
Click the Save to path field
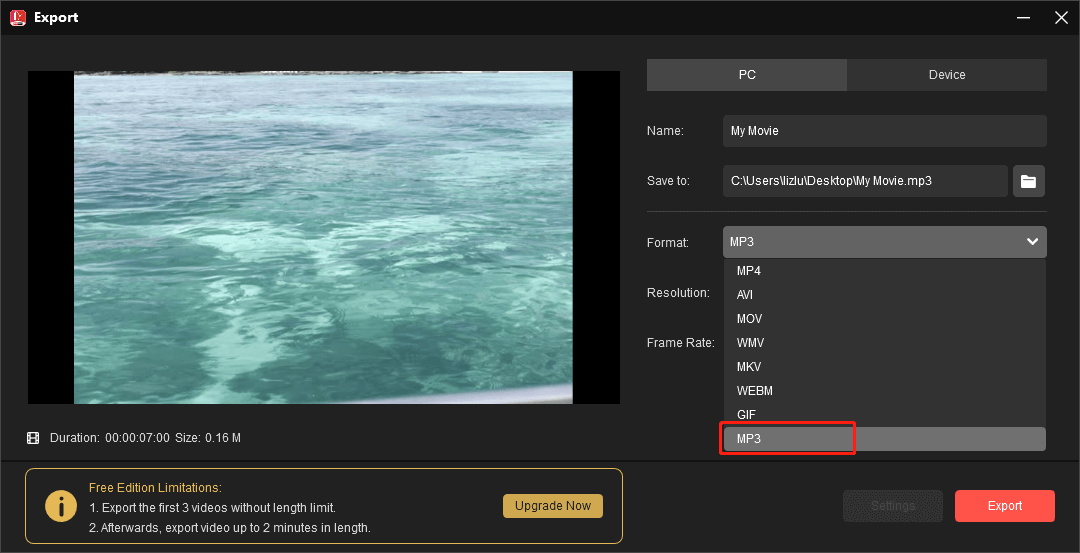(x=865, y=181)
